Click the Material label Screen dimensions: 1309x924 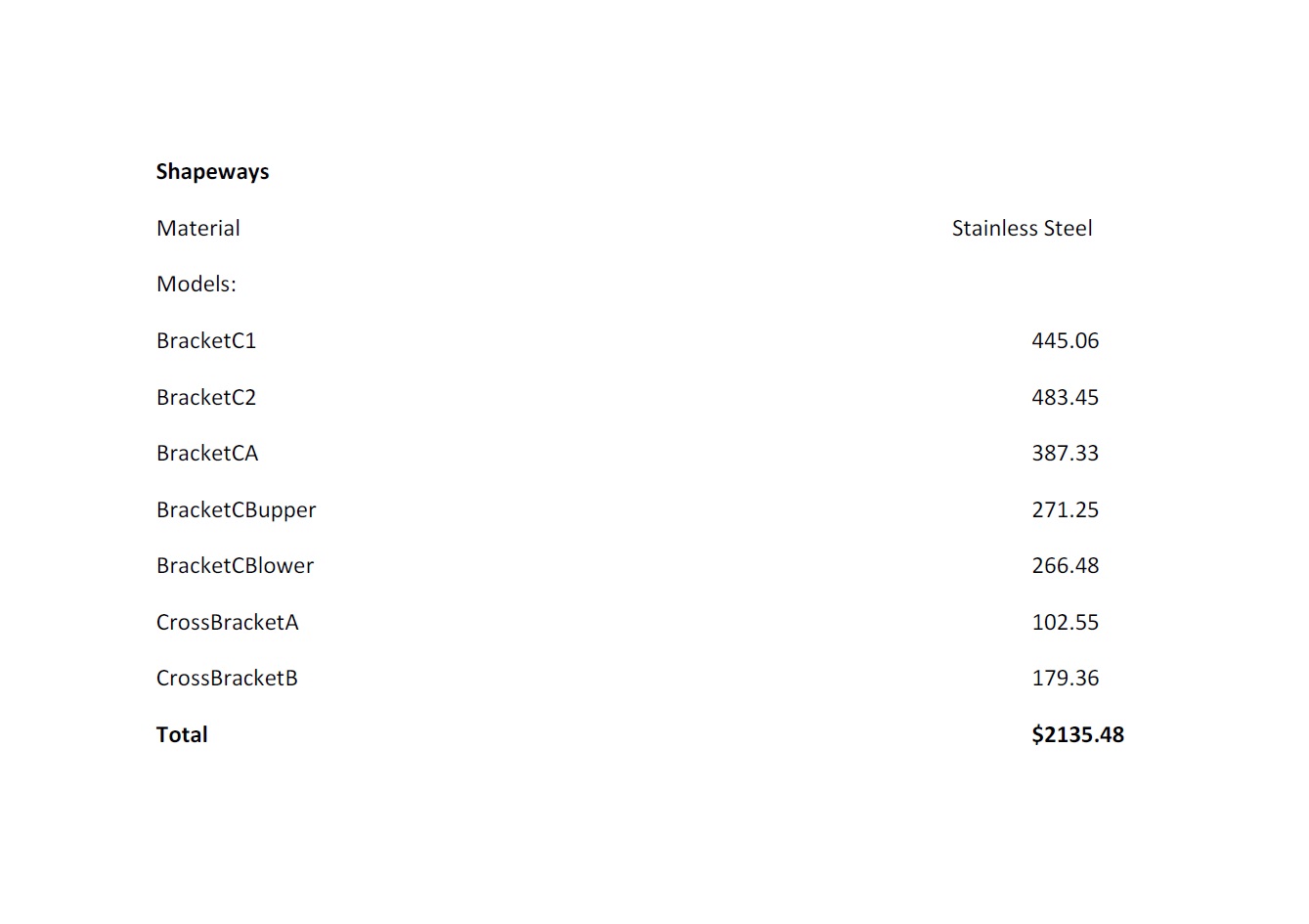coord(197,229)
